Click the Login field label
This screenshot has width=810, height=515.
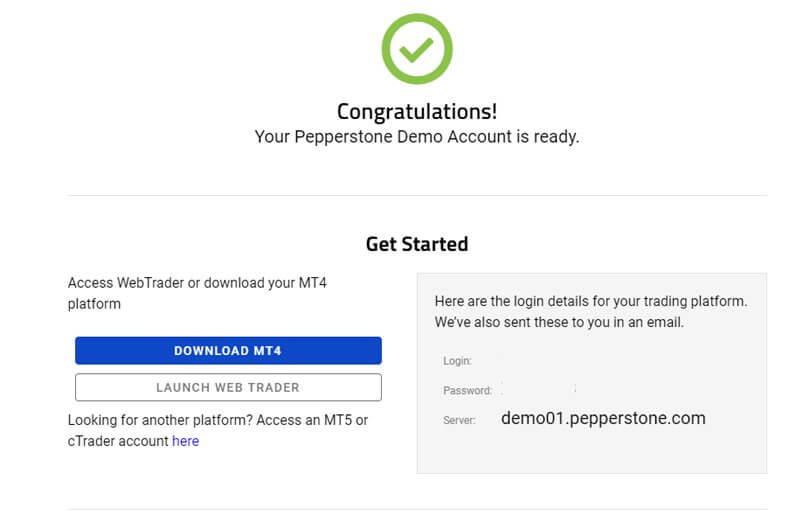[x=457, y=361]
